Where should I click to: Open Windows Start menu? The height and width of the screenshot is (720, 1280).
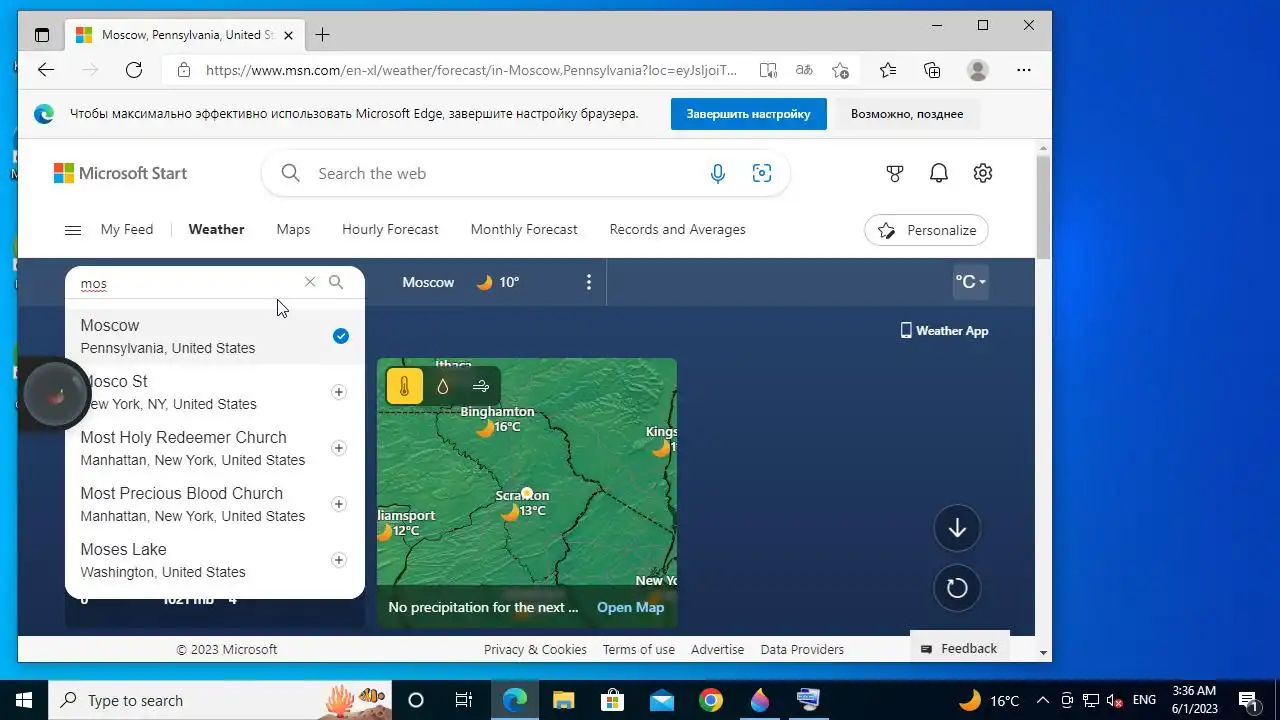(x=24, y=700)
